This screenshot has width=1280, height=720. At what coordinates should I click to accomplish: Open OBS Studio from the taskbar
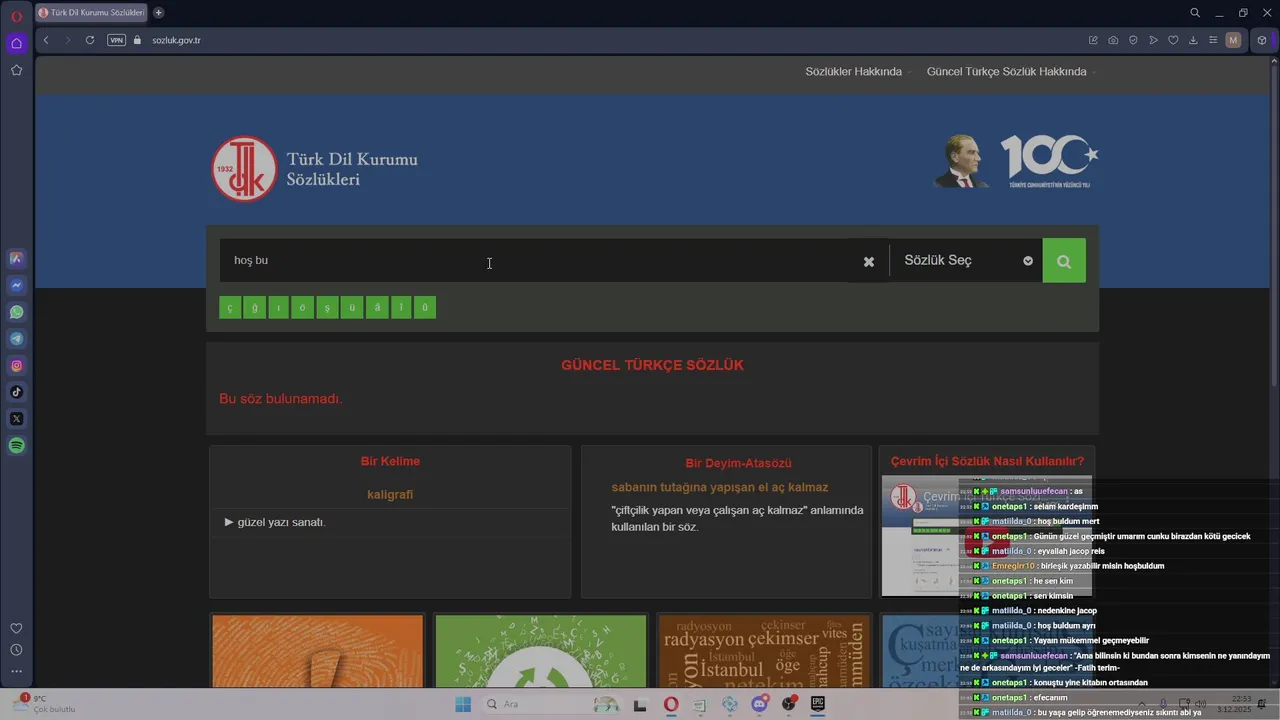[x=789, y=704]
